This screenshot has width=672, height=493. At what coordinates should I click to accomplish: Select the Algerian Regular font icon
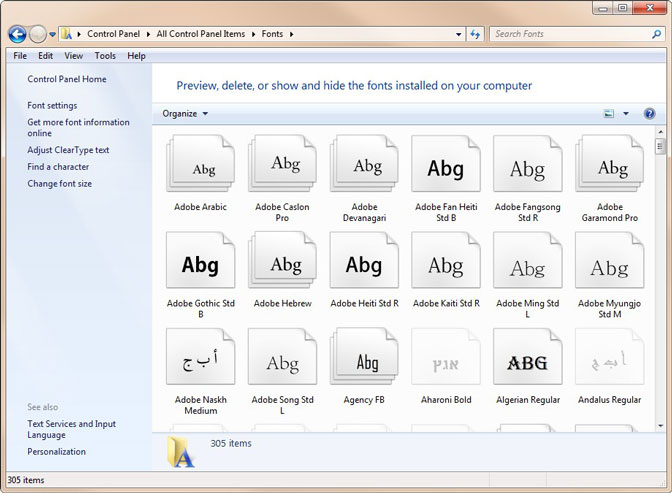(x=528, y=356)
